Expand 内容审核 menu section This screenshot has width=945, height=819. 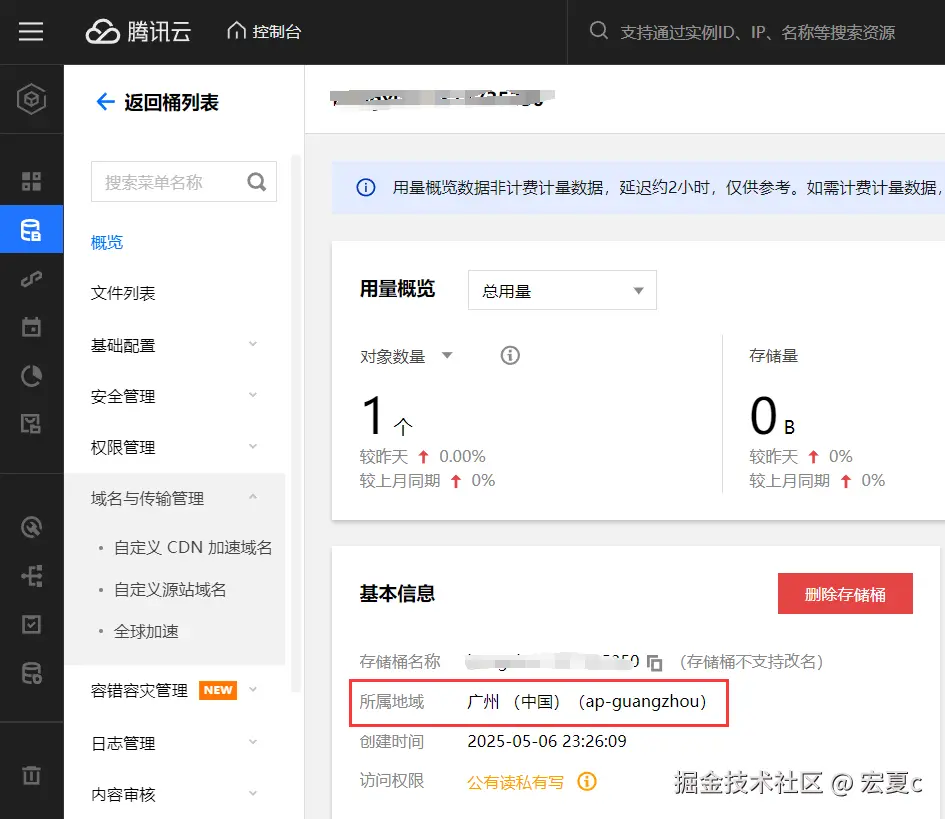pyautogui.click(x=175, y=794)
